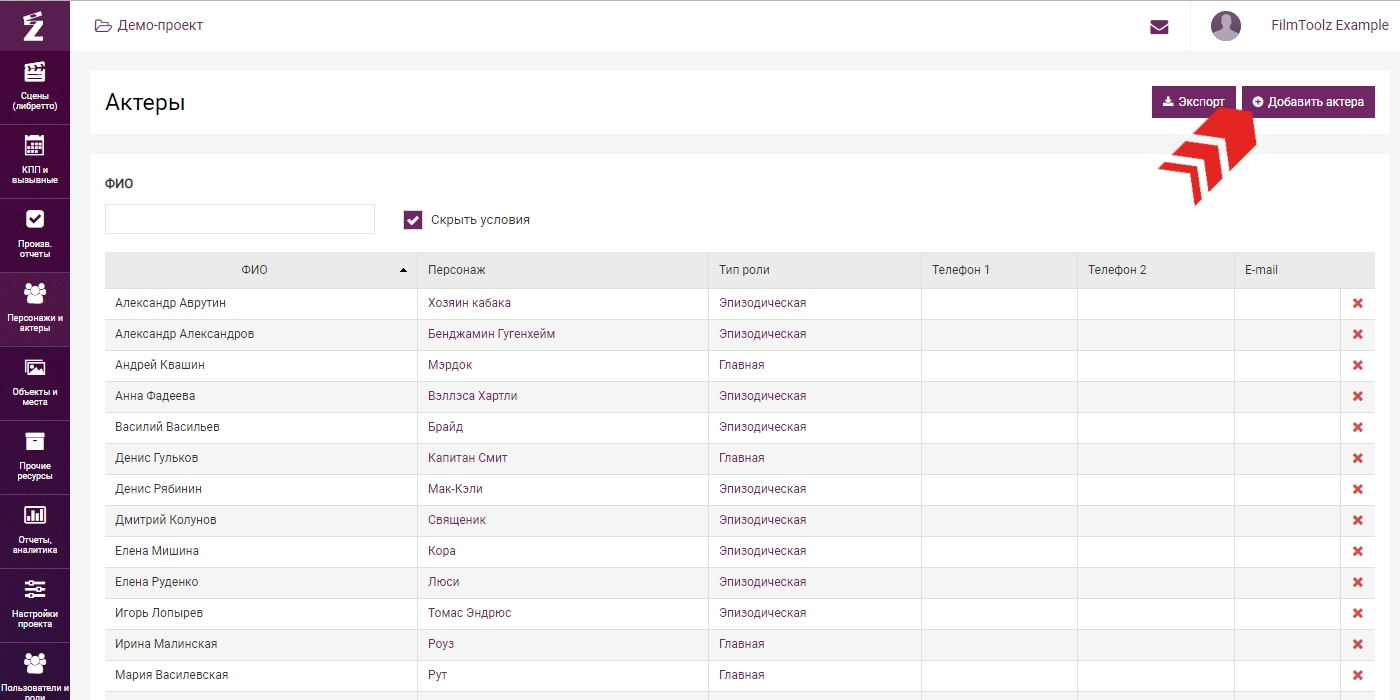Click the Экспорт button
The width and height of the screenshot is (1400, 700).
click(x=1194, y=102)
